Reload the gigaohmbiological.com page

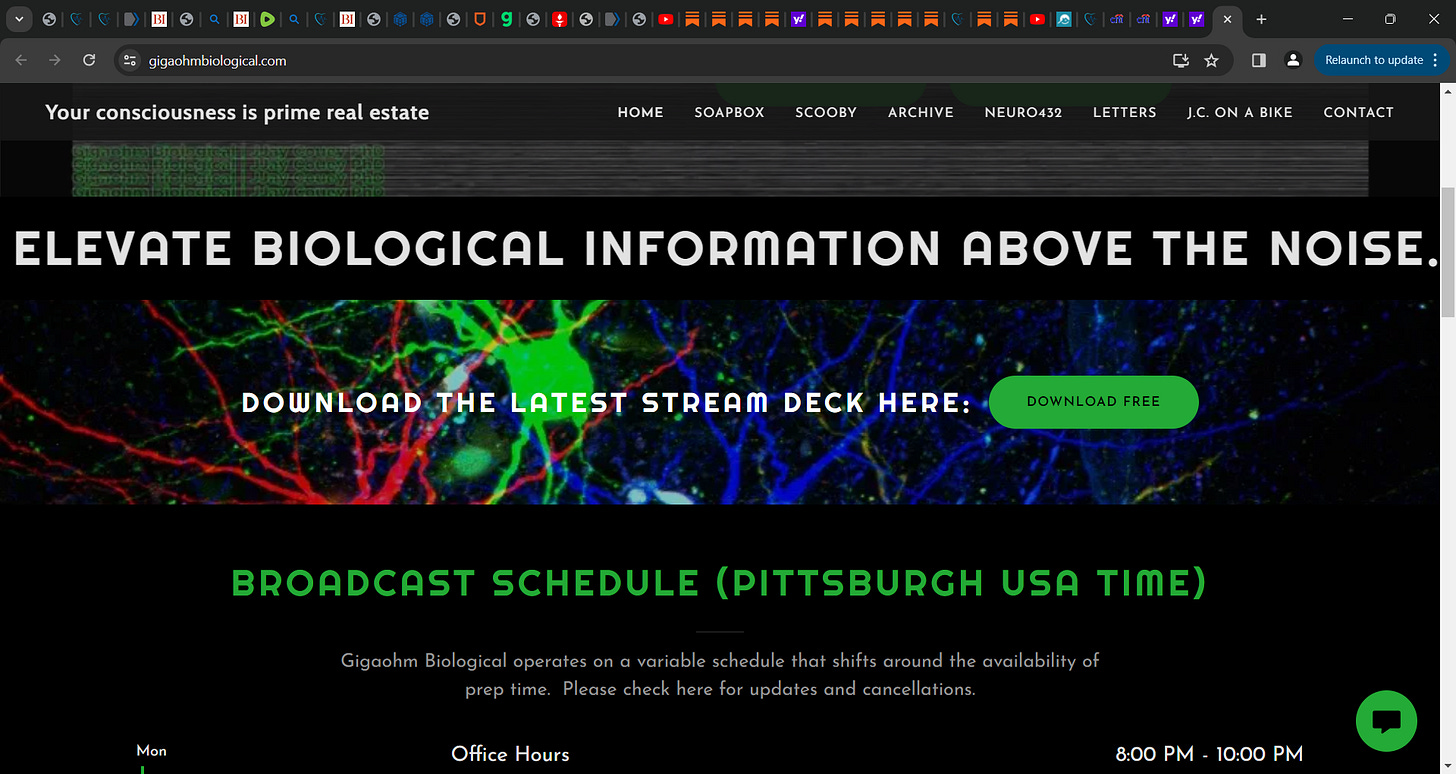pyautogui.click(x=89, y=60)
